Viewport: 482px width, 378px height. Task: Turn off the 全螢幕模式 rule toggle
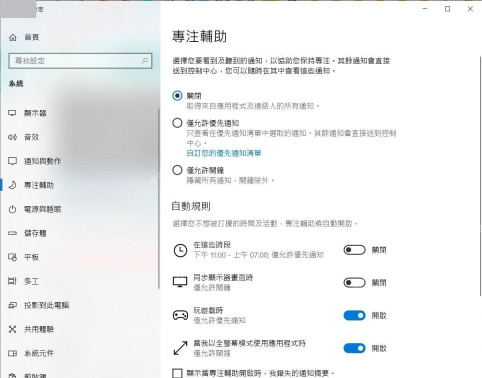pos(354,348)
